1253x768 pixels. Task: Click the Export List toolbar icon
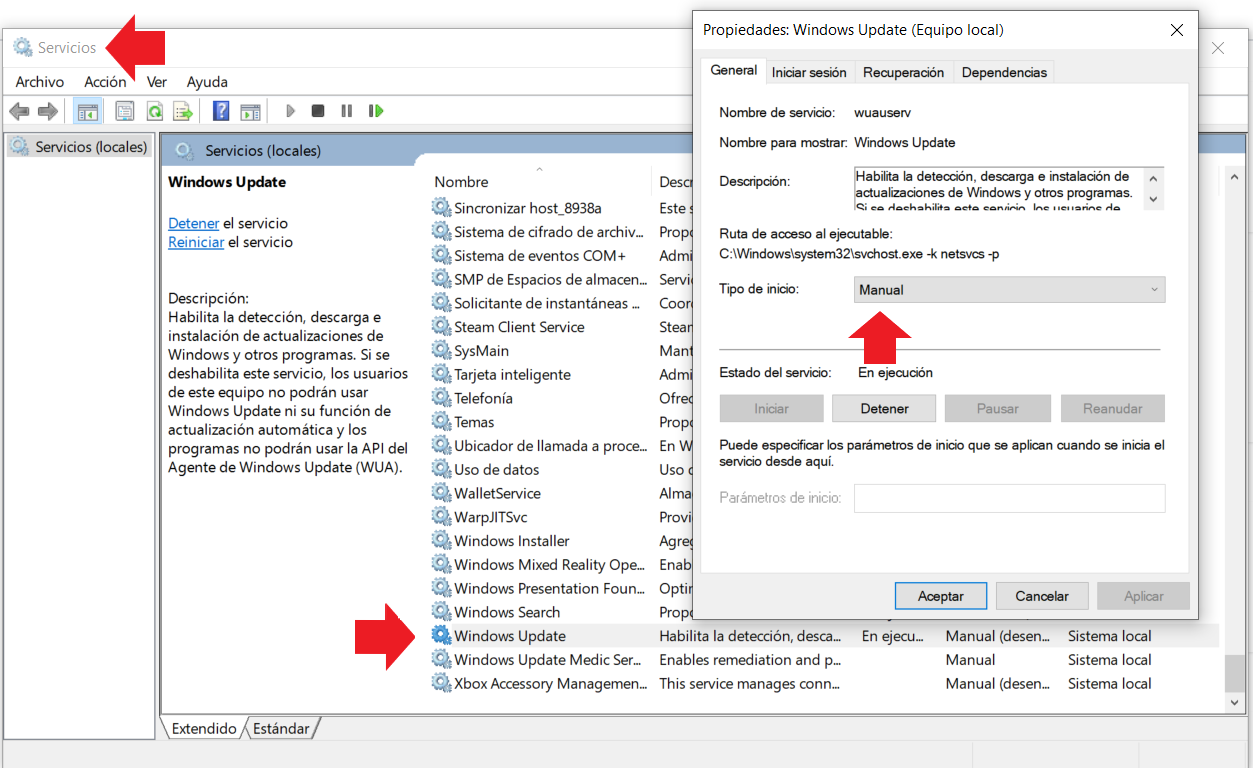pos(183,110)
